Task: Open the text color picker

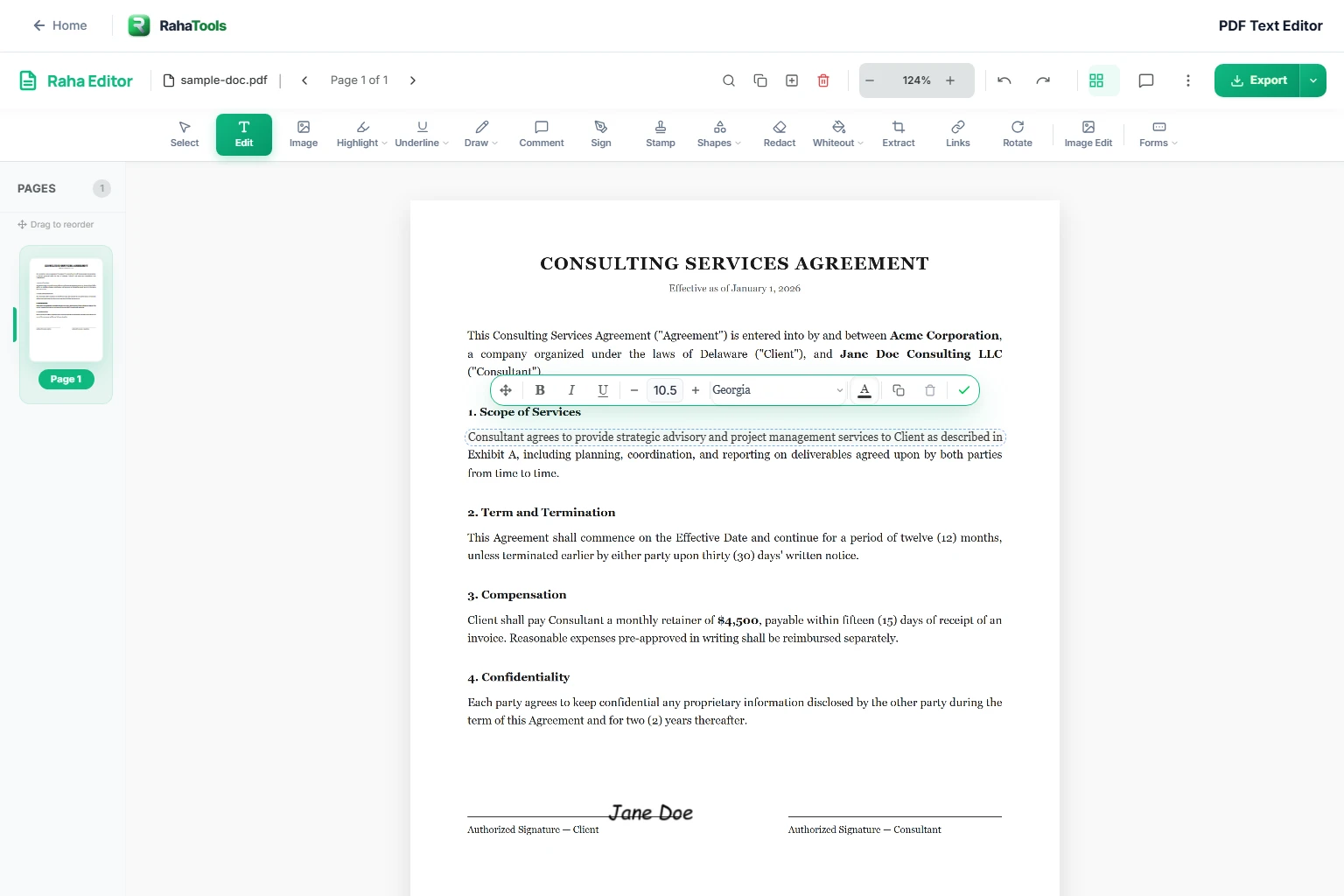Action: tap(864, 390)
